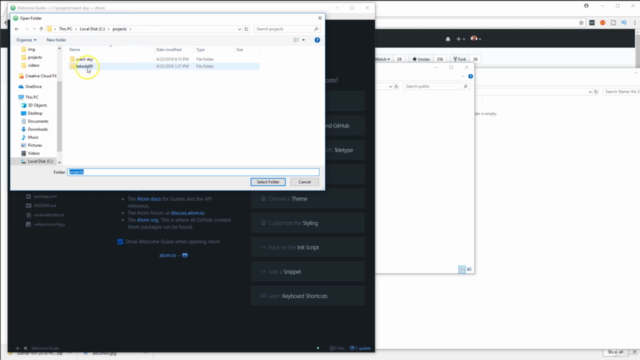The width and height of the screenshot is (640, 360).
Task: Toggle Show Welcome Guide when opening Atom checkbox
Action: pos(120,242)
